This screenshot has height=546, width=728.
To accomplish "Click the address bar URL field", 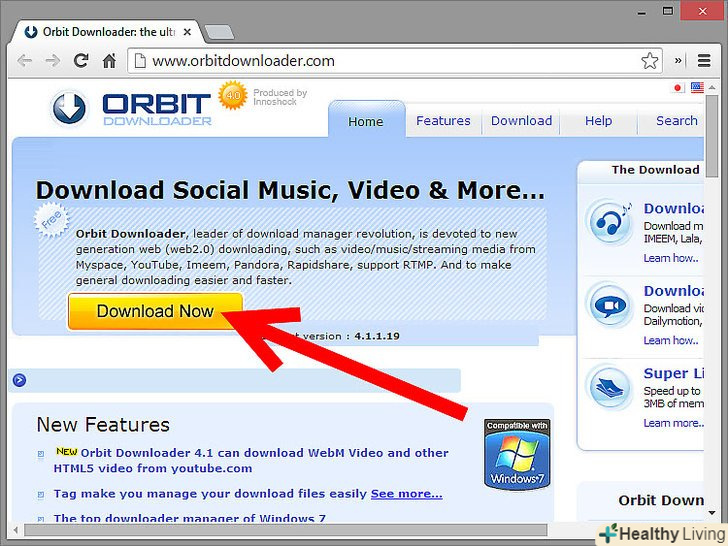I will point(395,61).
